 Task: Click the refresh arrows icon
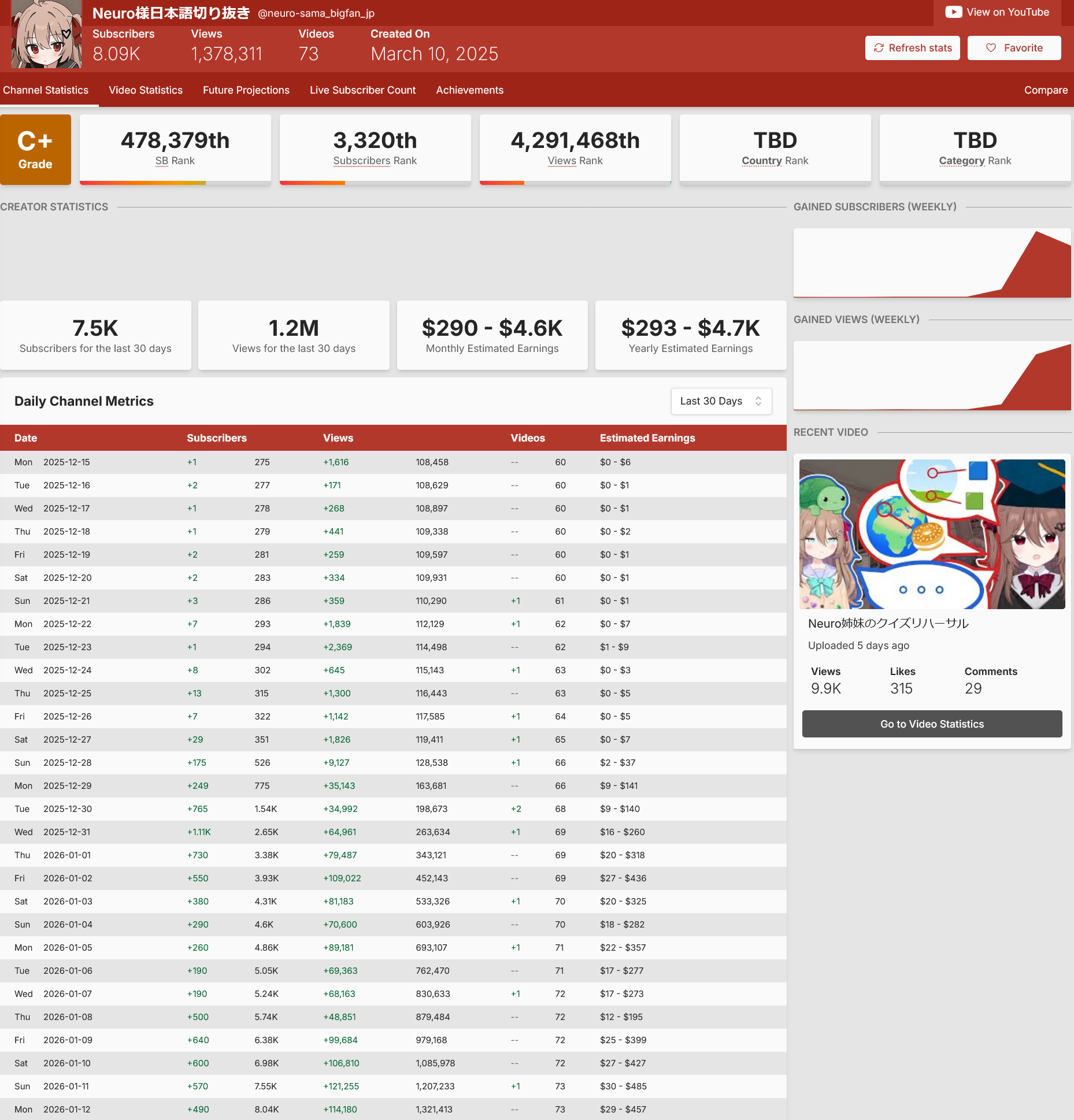[879, 48]
